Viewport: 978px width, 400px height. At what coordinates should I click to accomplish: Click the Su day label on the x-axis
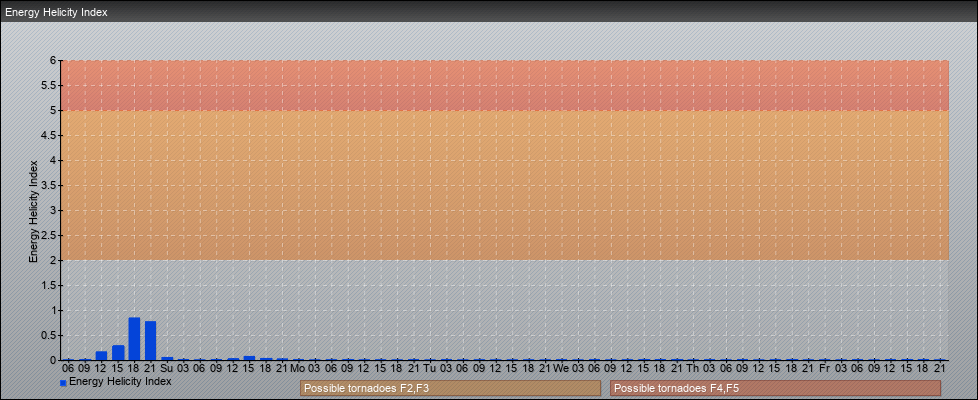pos(167,369)
